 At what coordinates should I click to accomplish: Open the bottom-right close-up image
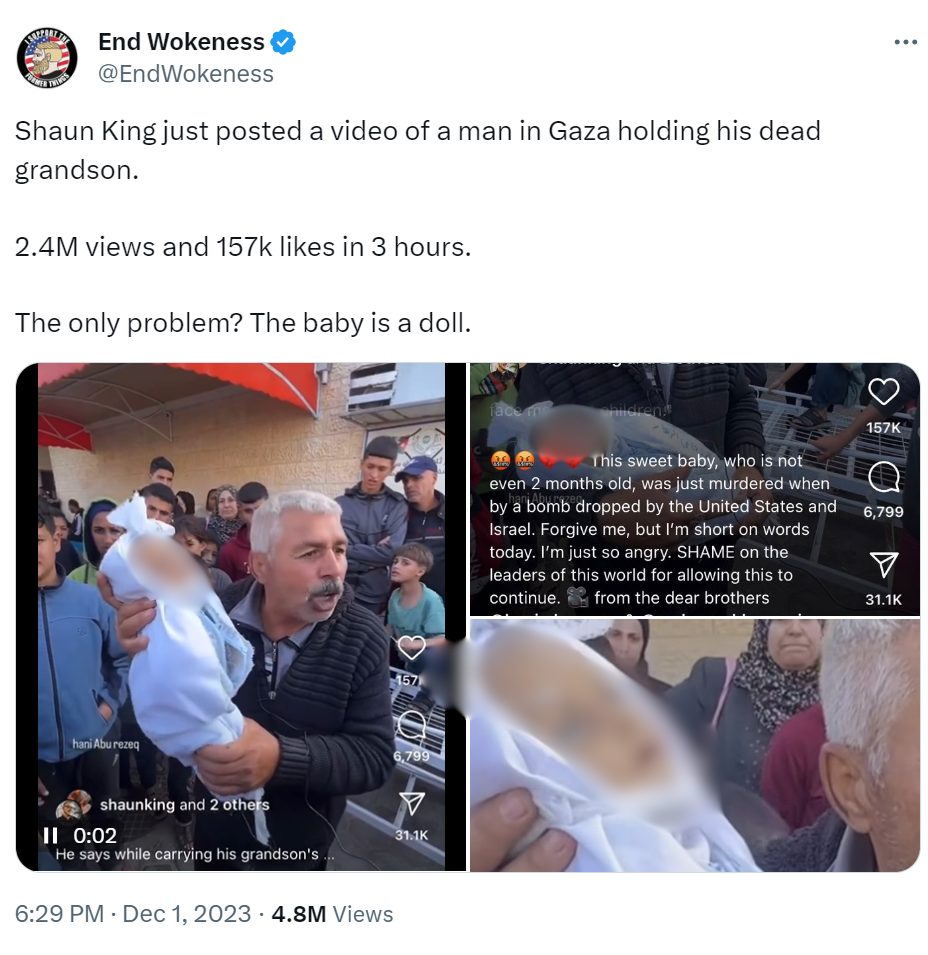click(x=695, y=745)
